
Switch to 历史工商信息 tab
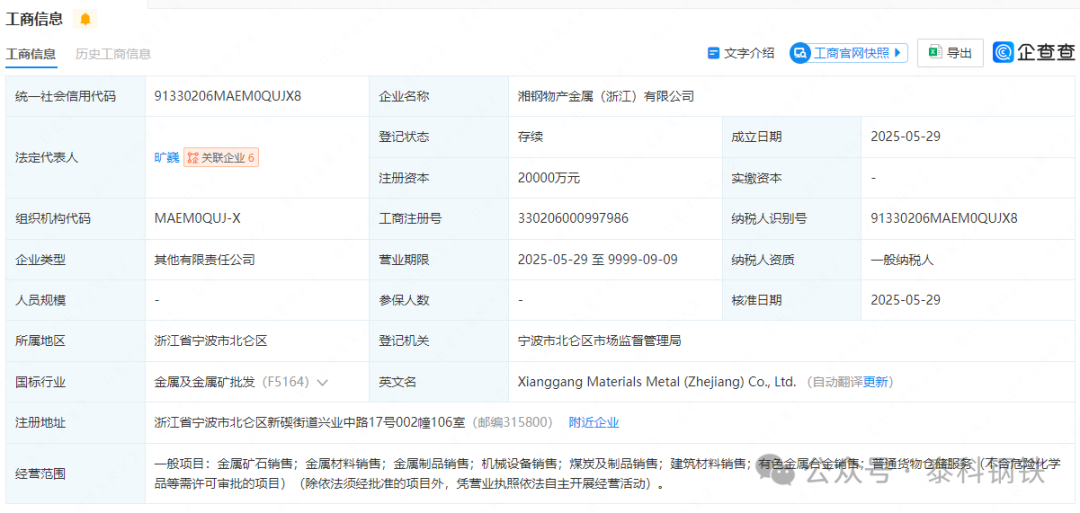[113, 54]
